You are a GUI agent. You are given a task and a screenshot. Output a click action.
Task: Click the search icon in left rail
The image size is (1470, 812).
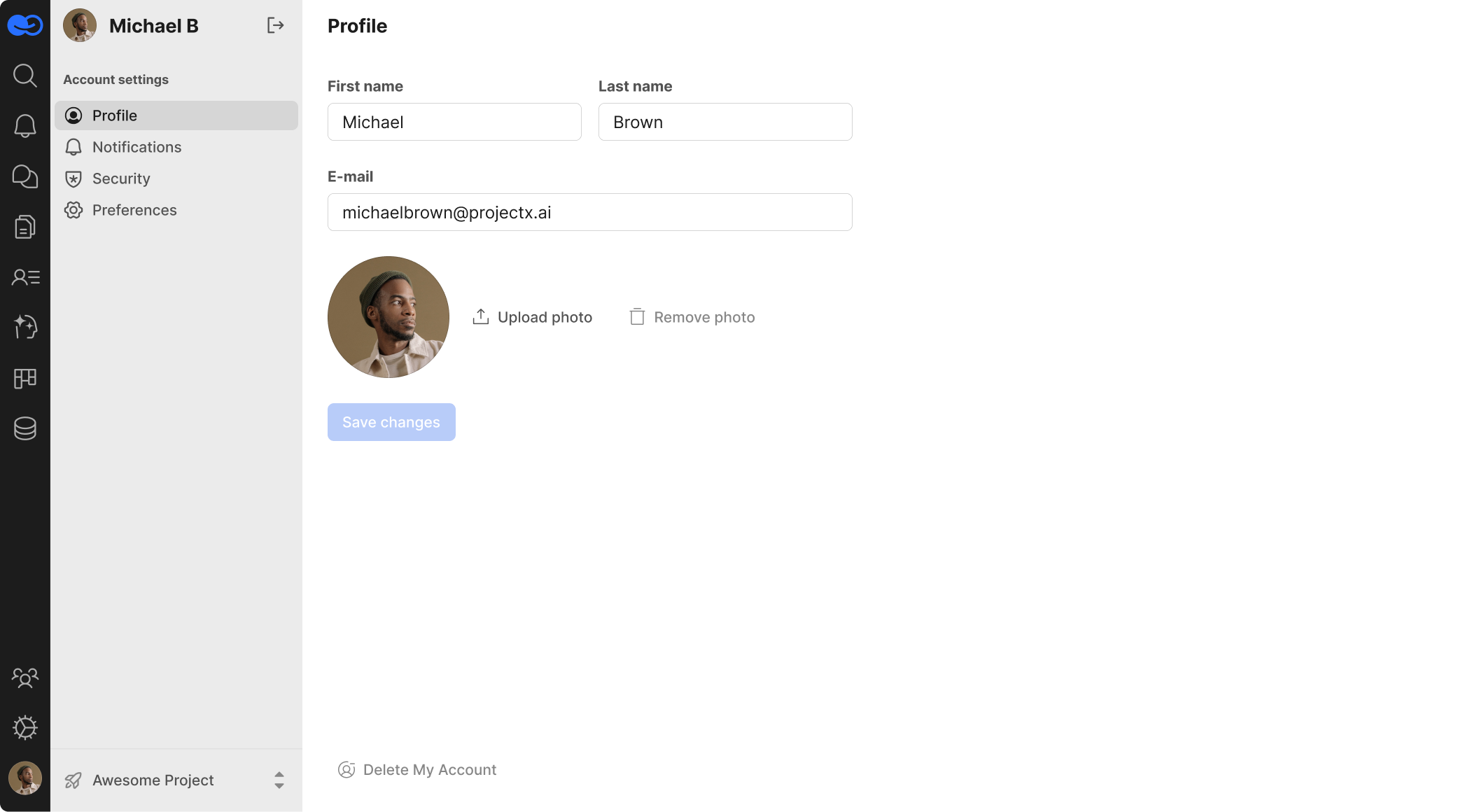coord(25,76)
